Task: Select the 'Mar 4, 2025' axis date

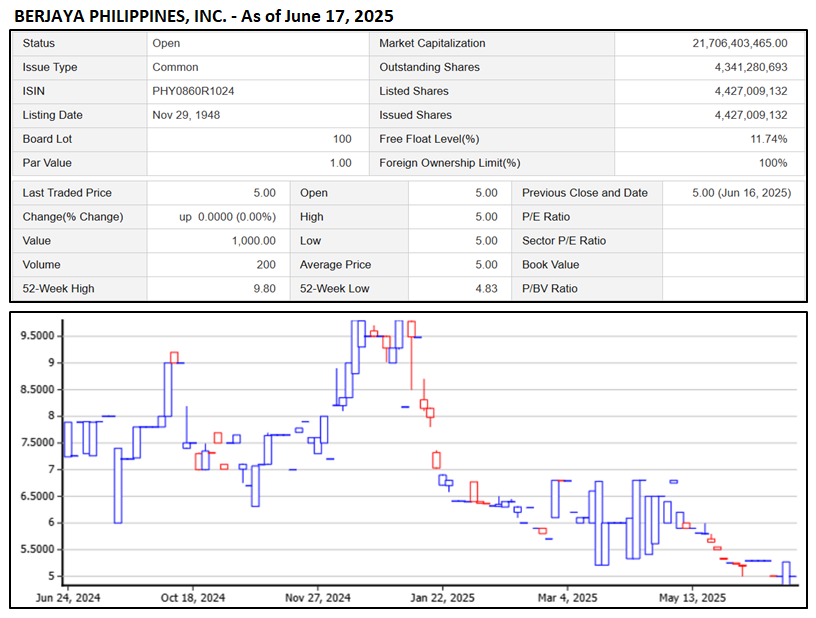Action: pyautogui.click(x=567, y=598)
